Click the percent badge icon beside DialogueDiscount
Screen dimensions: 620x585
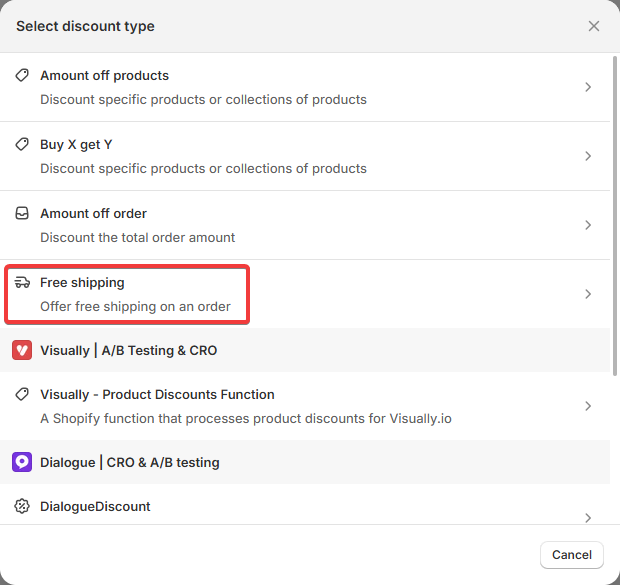click(x=22, y=506)
